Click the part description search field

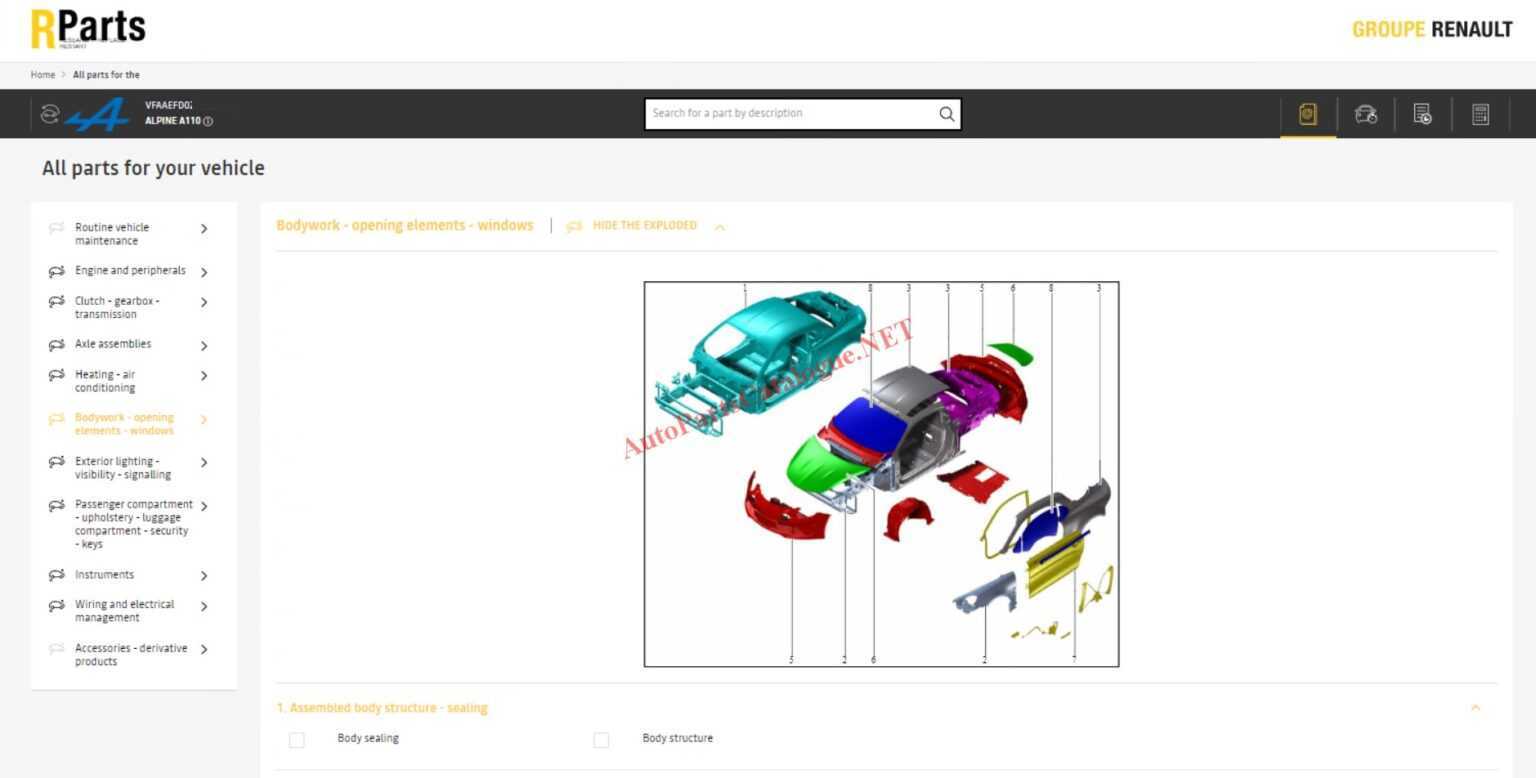pos(790,114)
